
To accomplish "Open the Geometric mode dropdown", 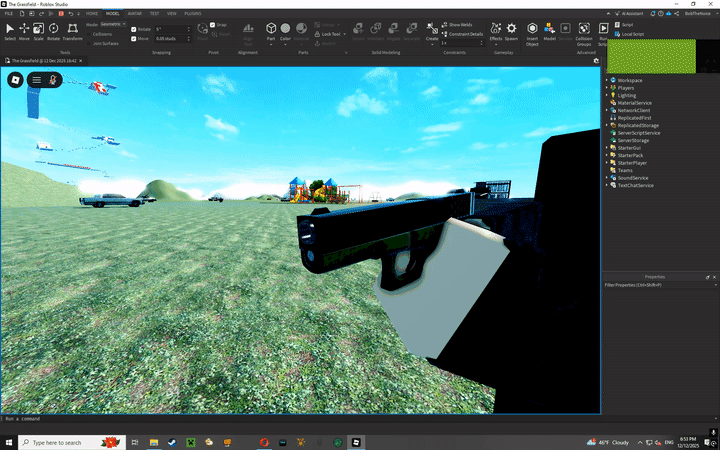I will (113, 24).
